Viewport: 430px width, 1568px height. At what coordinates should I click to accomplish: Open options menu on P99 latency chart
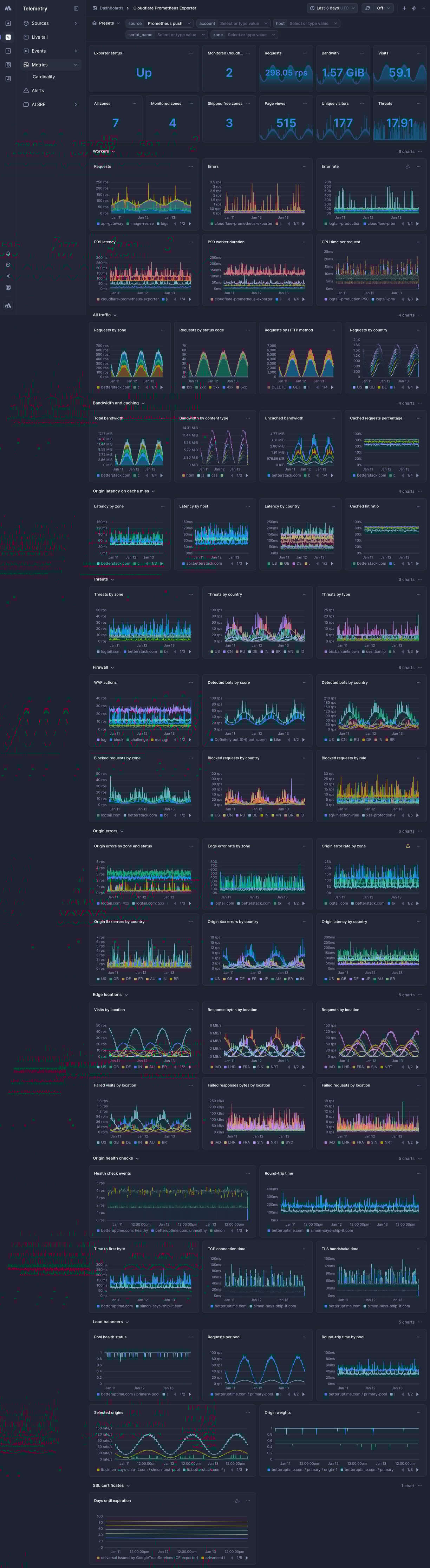pos(191,242)
